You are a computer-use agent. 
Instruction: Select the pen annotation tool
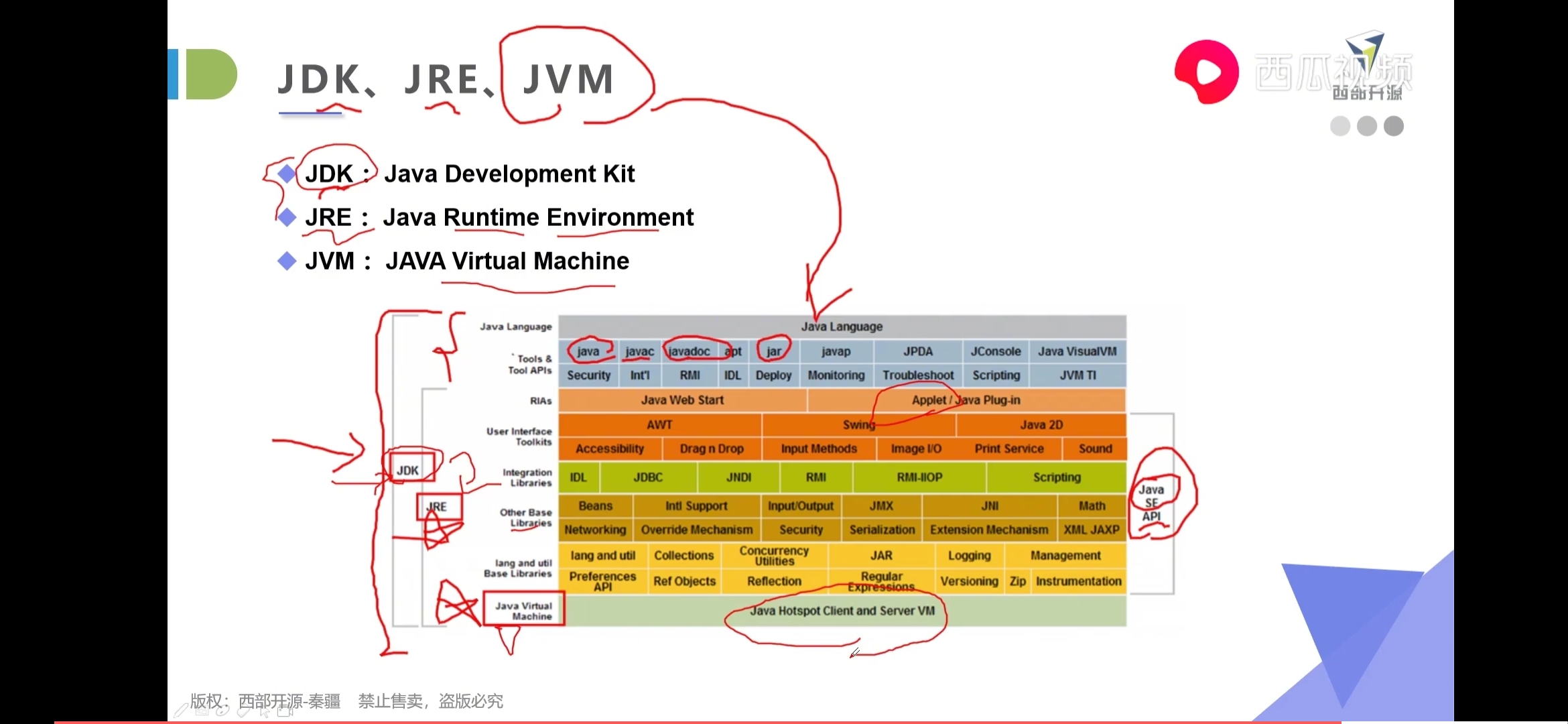180,711
